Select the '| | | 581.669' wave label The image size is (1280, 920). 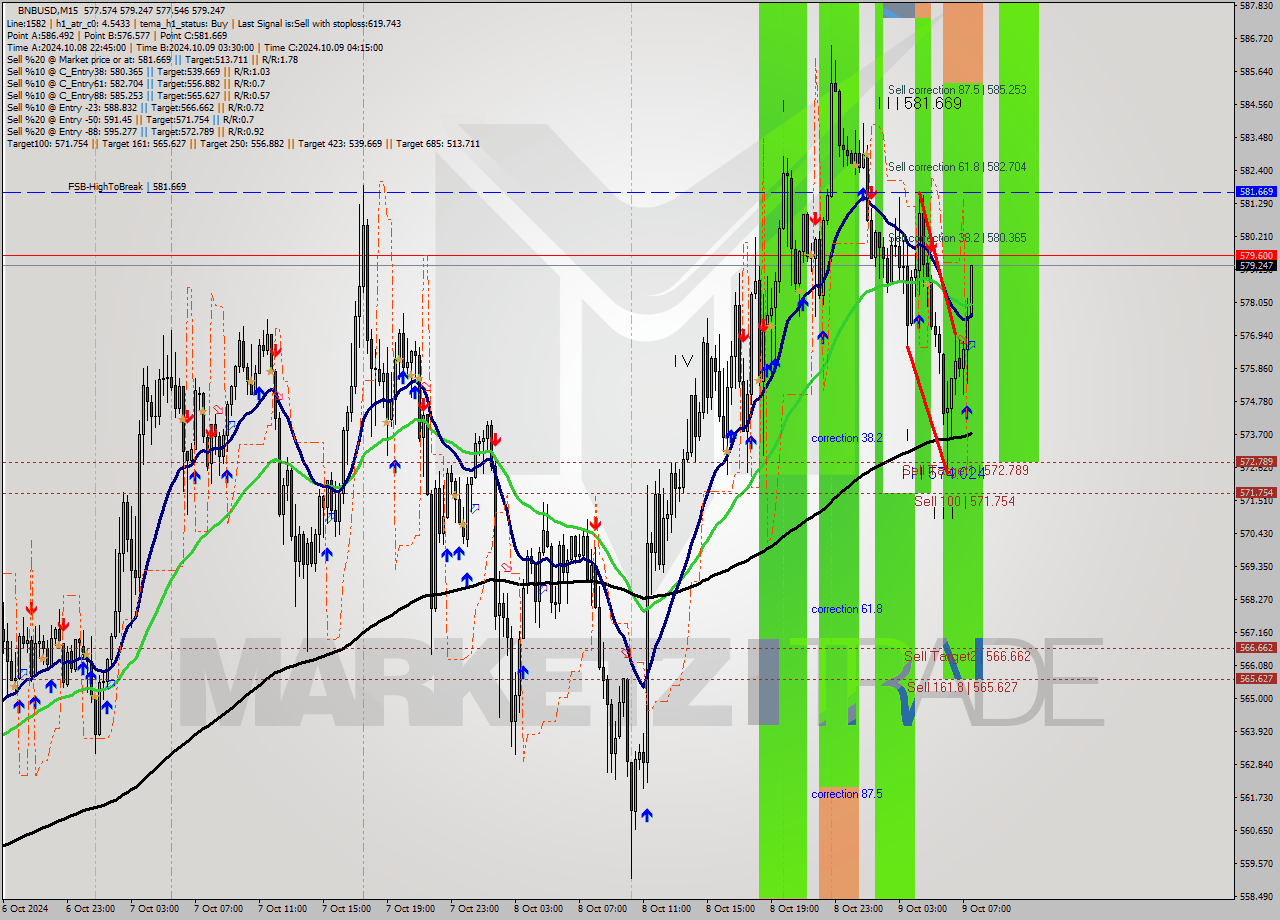click(x=920, y=103)
